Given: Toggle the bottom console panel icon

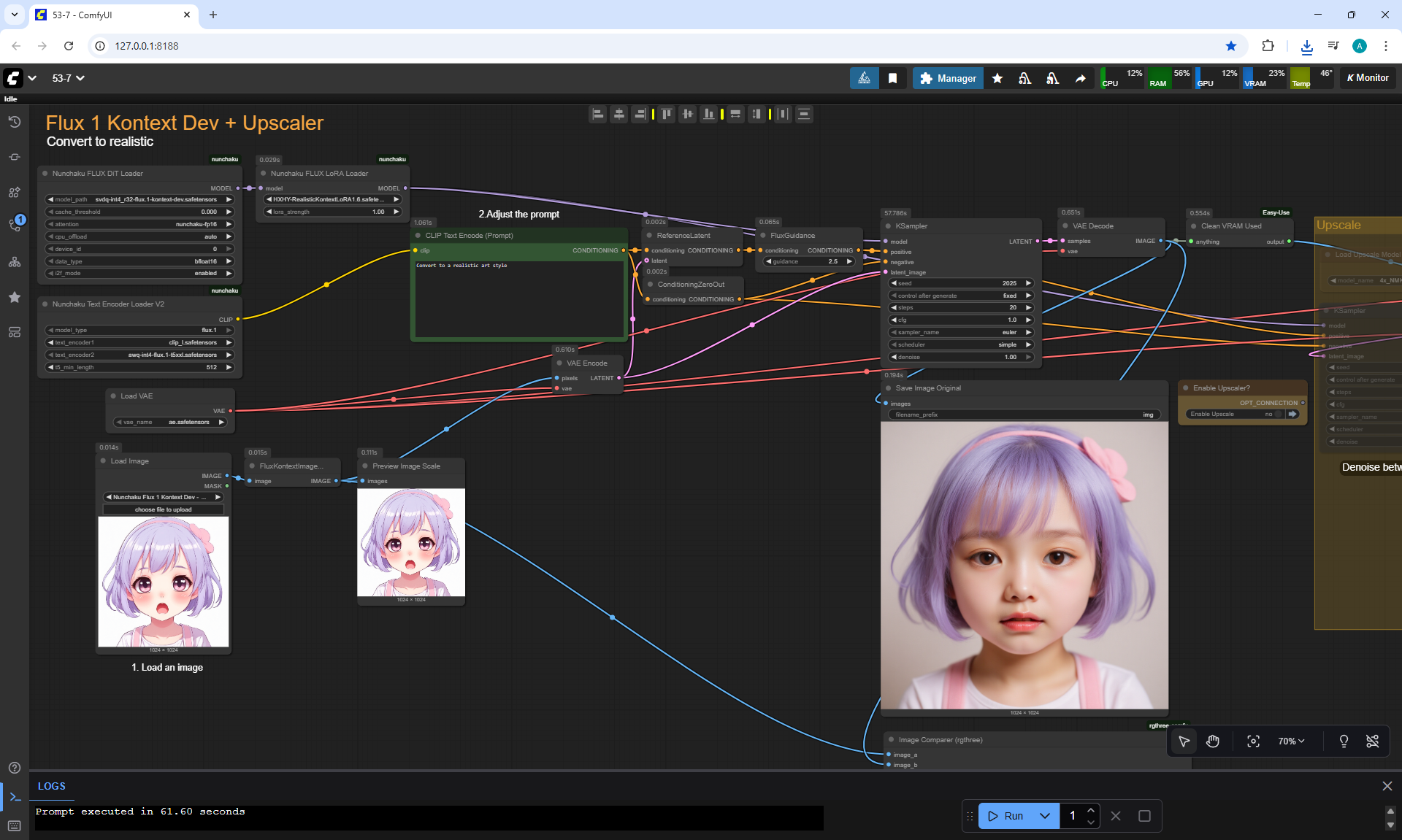Looking at the screenshot, I should (x=15, y=797).
